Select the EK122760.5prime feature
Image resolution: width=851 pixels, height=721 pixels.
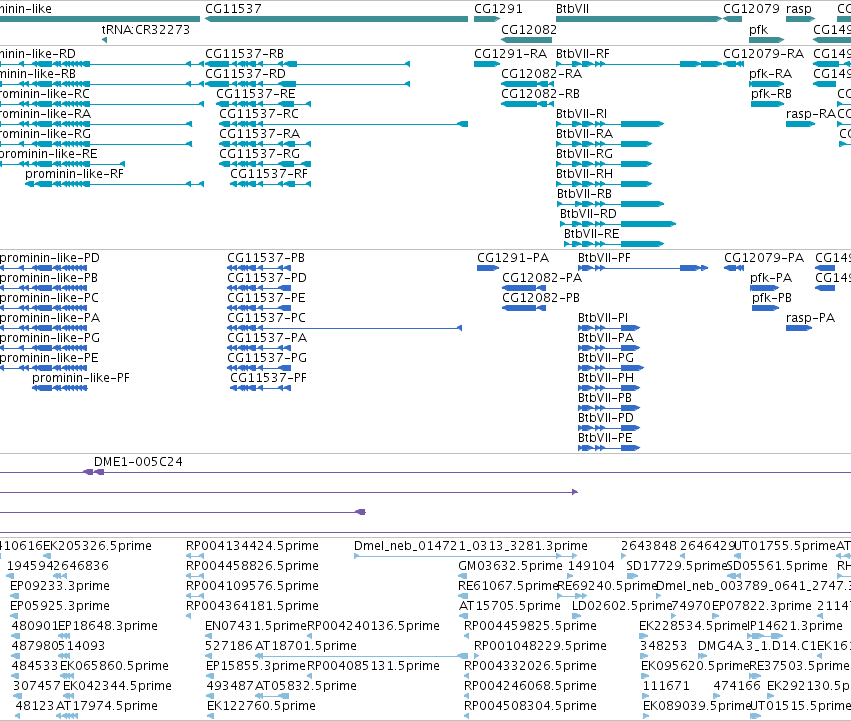tap(262, 706)
